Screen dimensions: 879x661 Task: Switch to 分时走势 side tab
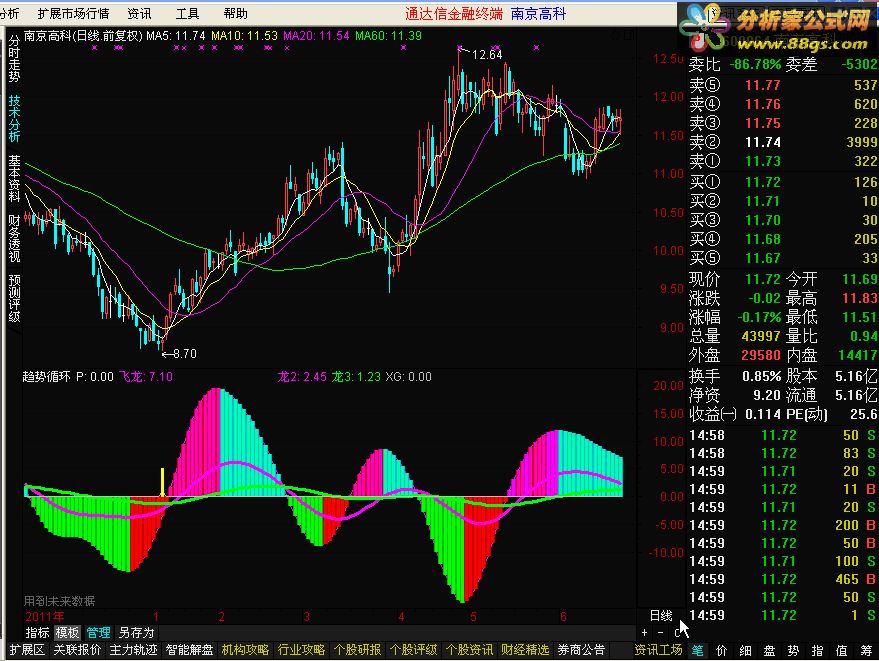pyautogui.click(x=14, y=58)
